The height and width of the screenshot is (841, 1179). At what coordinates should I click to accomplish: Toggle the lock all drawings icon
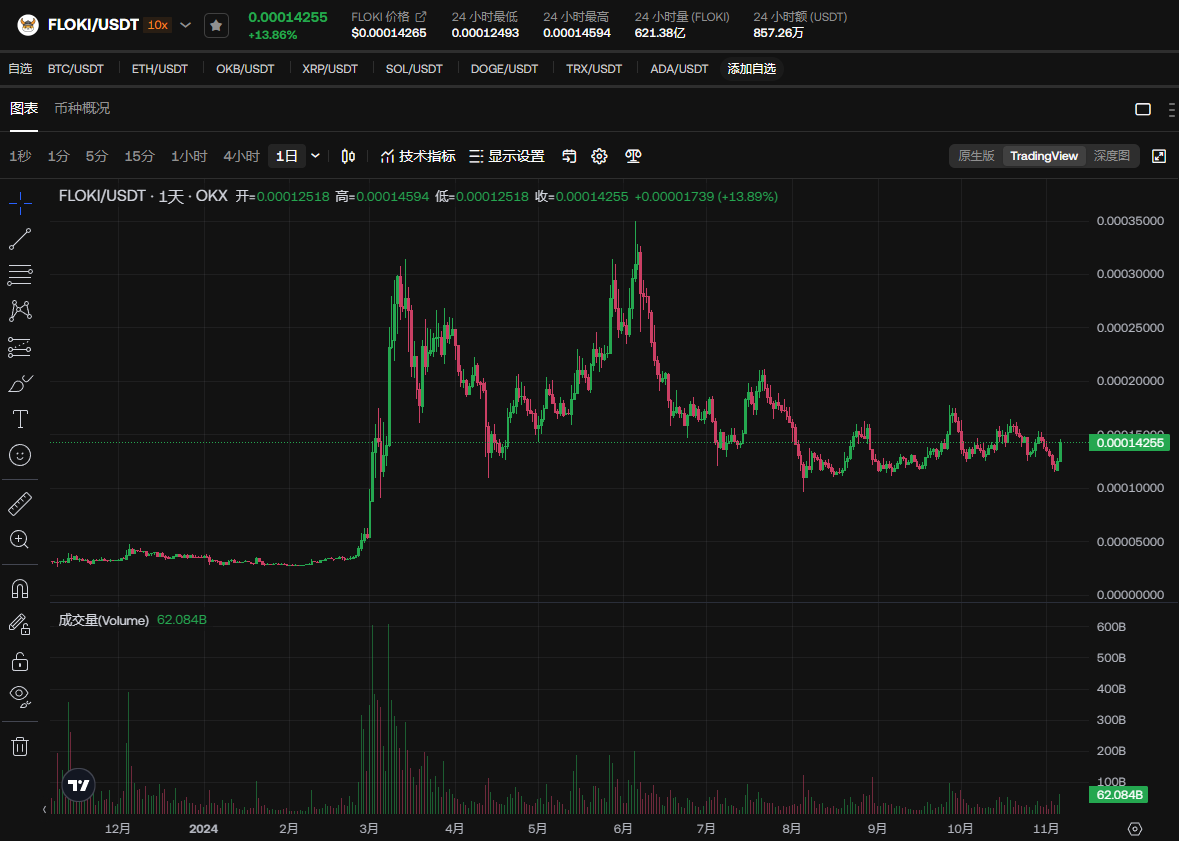20,661
